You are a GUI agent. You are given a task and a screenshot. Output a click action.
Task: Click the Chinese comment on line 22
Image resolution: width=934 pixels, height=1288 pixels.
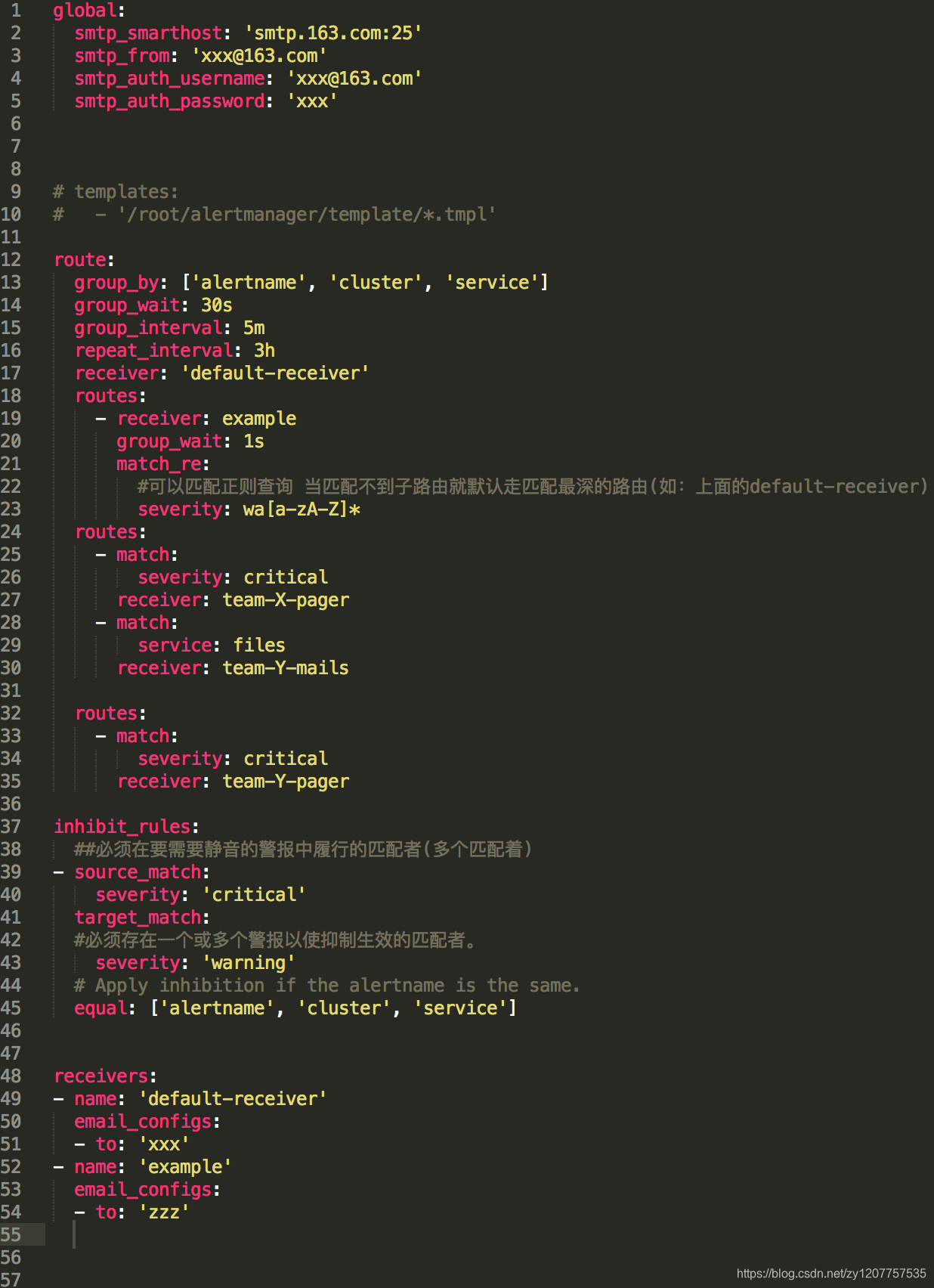[533, 487]
